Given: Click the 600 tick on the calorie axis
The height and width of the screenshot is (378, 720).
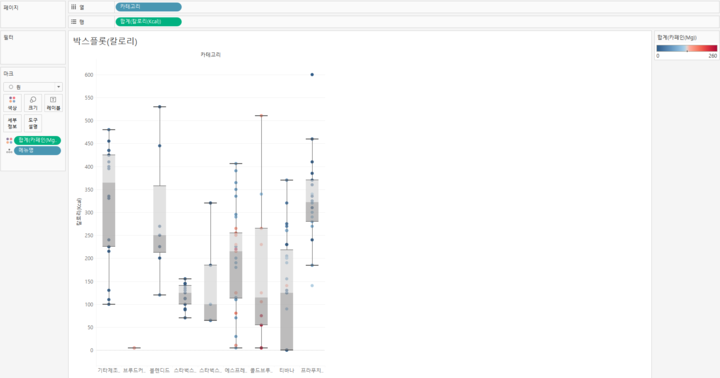Looking at the screenshot, I should click(89, 75).
